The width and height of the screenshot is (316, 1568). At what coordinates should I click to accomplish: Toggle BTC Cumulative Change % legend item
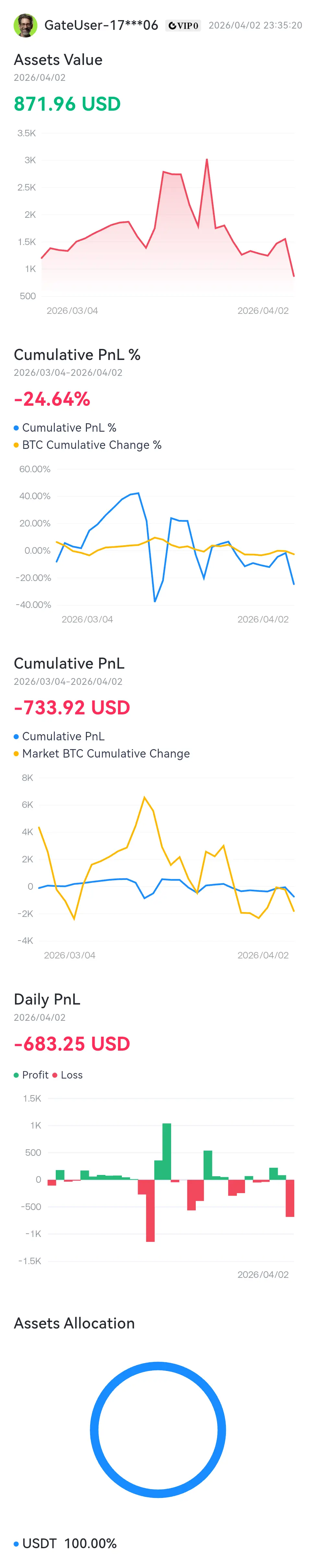[91, 445]
